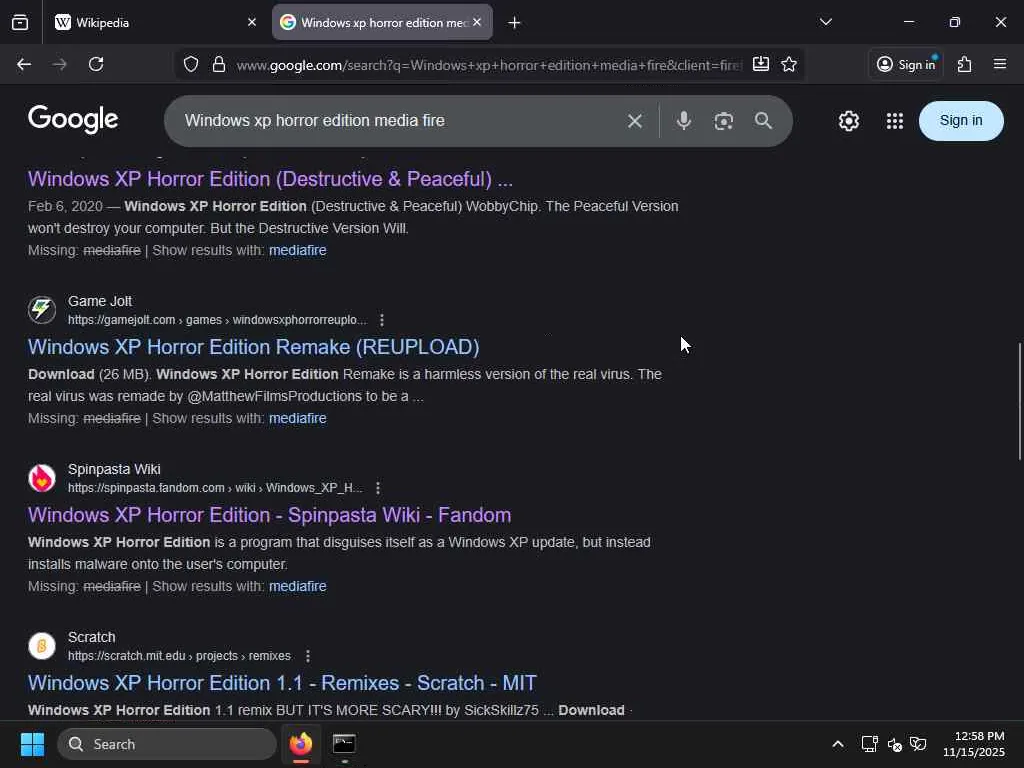Focus the Firefox address bar URL
This screenshot has width=1024, height=768.
488,65
